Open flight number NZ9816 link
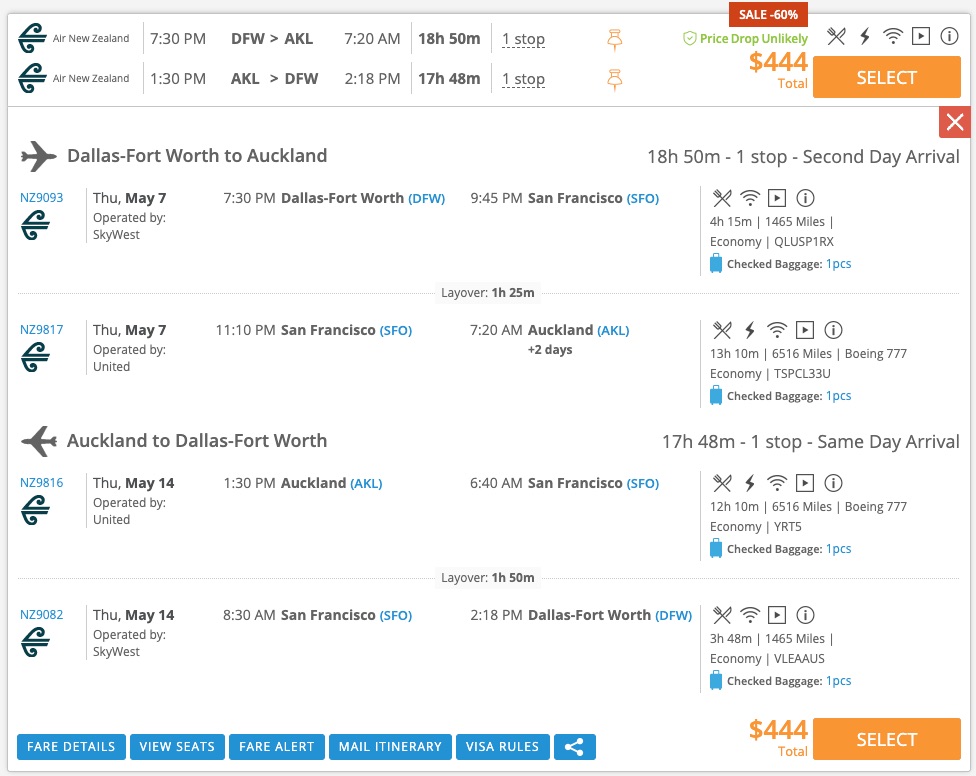 pyautogui.click(x=42, y=483)
